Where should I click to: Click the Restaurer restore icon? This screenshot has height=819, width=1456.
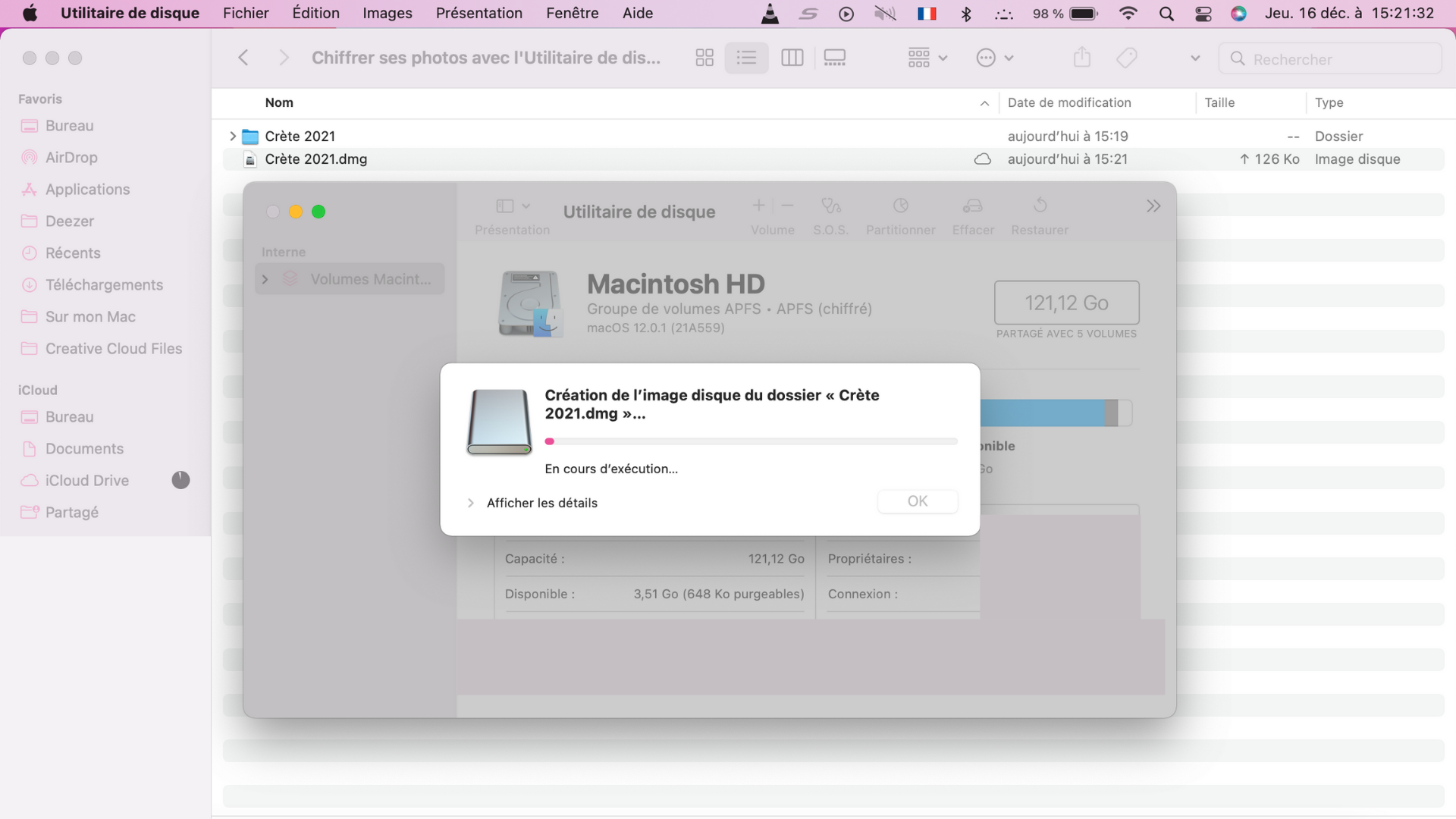[1040, 206]
